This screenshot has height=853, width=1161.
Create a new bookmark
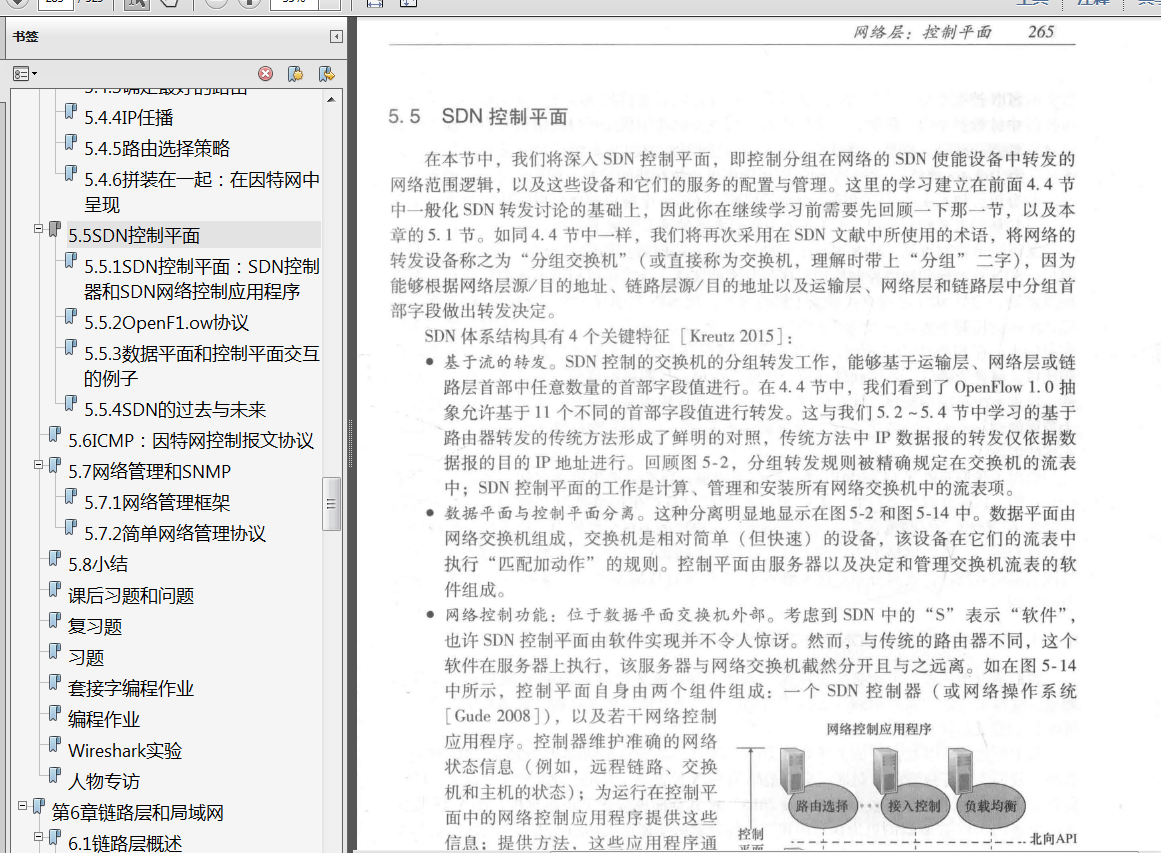point(295,74)
